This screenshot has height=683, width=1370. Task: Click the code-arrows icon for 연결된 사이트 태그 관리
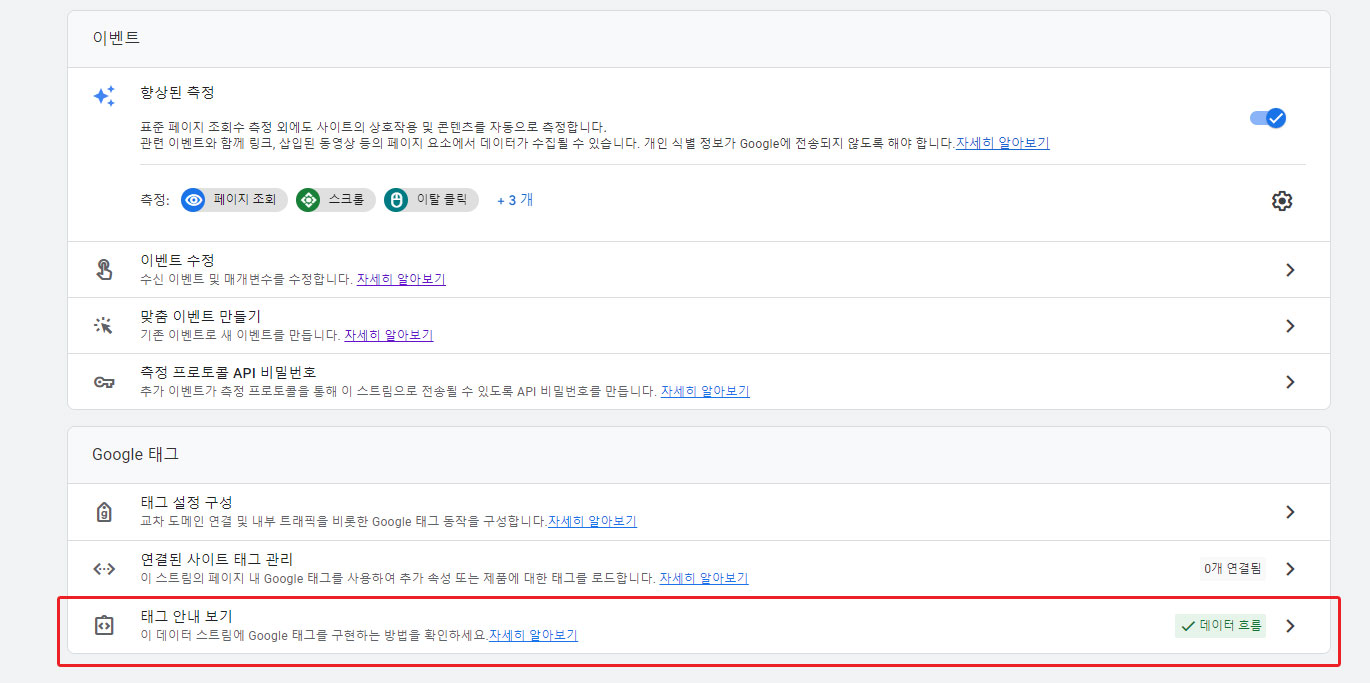(104, 569)
